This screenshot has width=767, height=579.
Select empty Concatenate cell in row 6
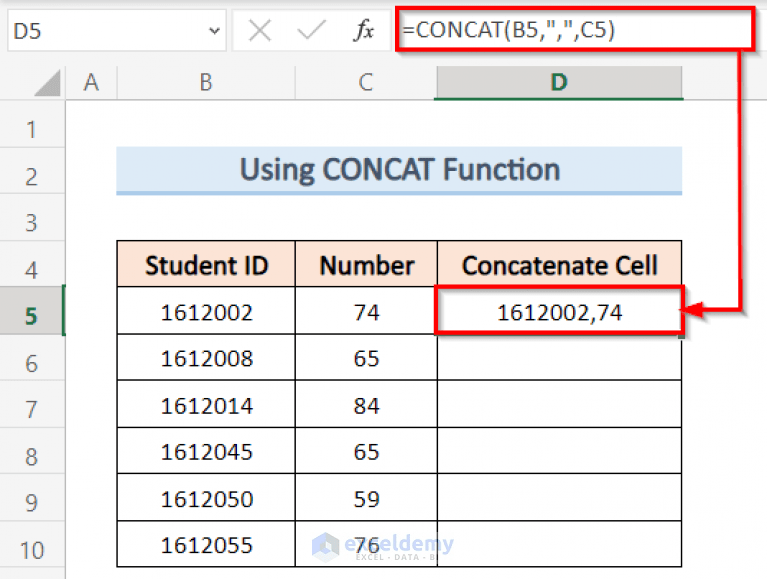(x=559, y=358)
